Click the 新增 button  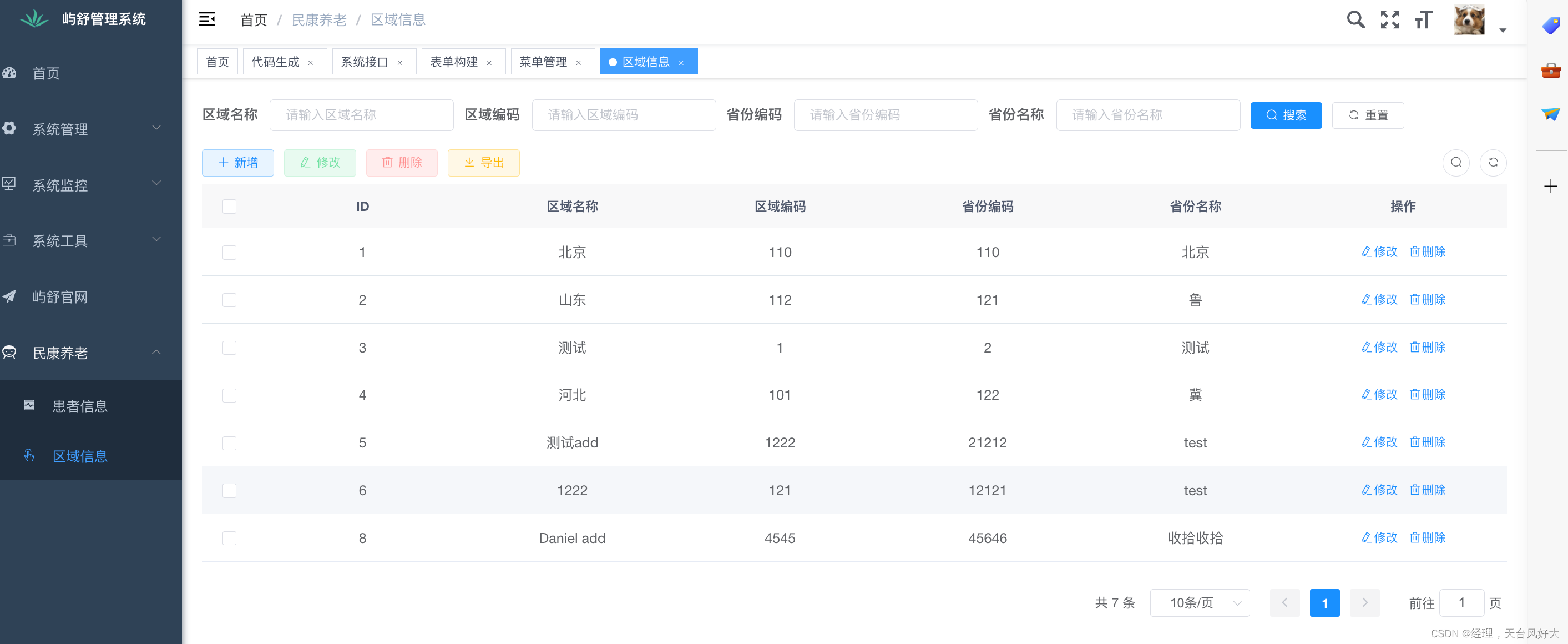pos(238,163)
